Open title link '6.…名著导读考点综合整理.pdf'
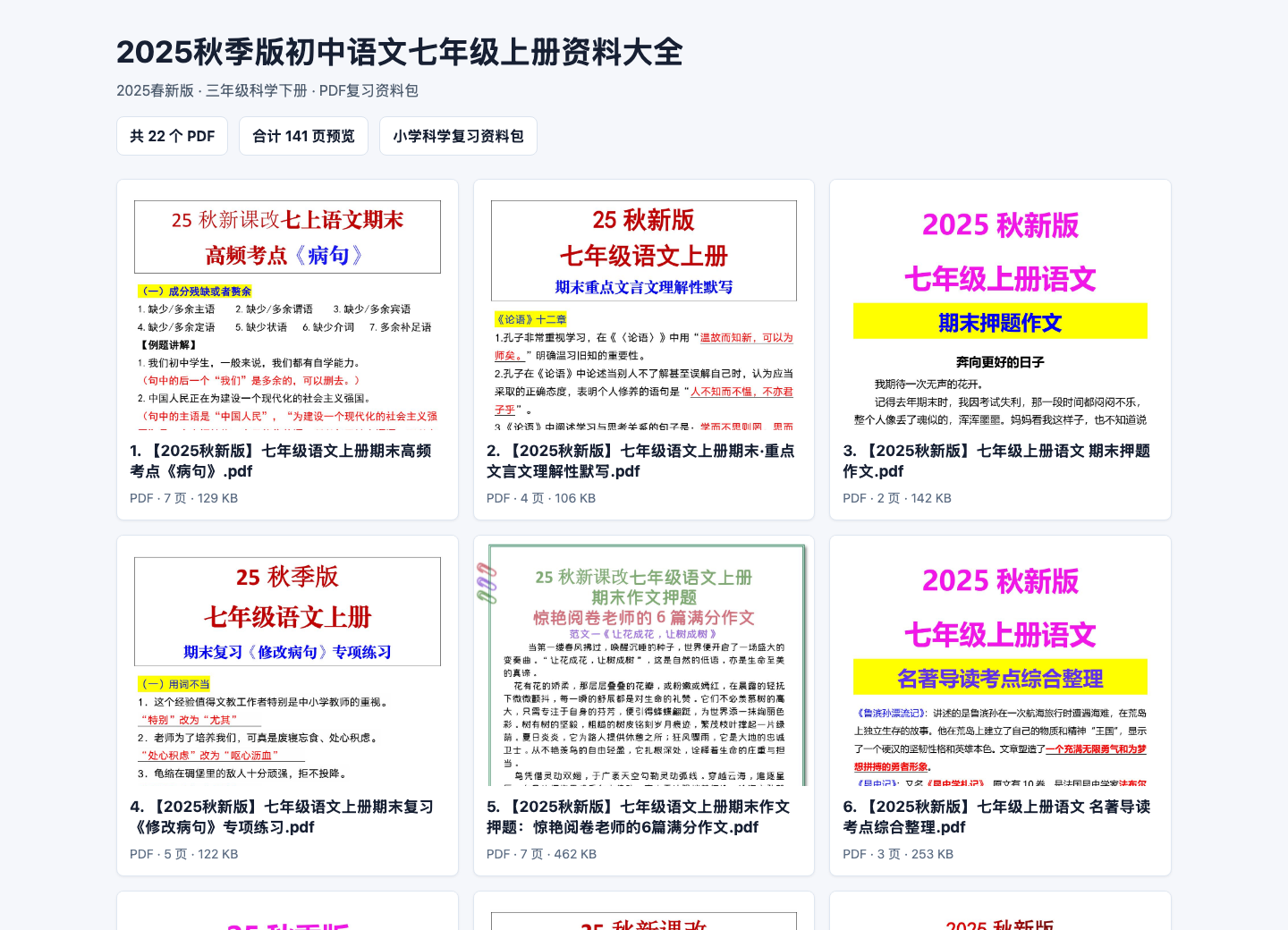Viewport: 1288px width, 930px height. pos(996,816)
